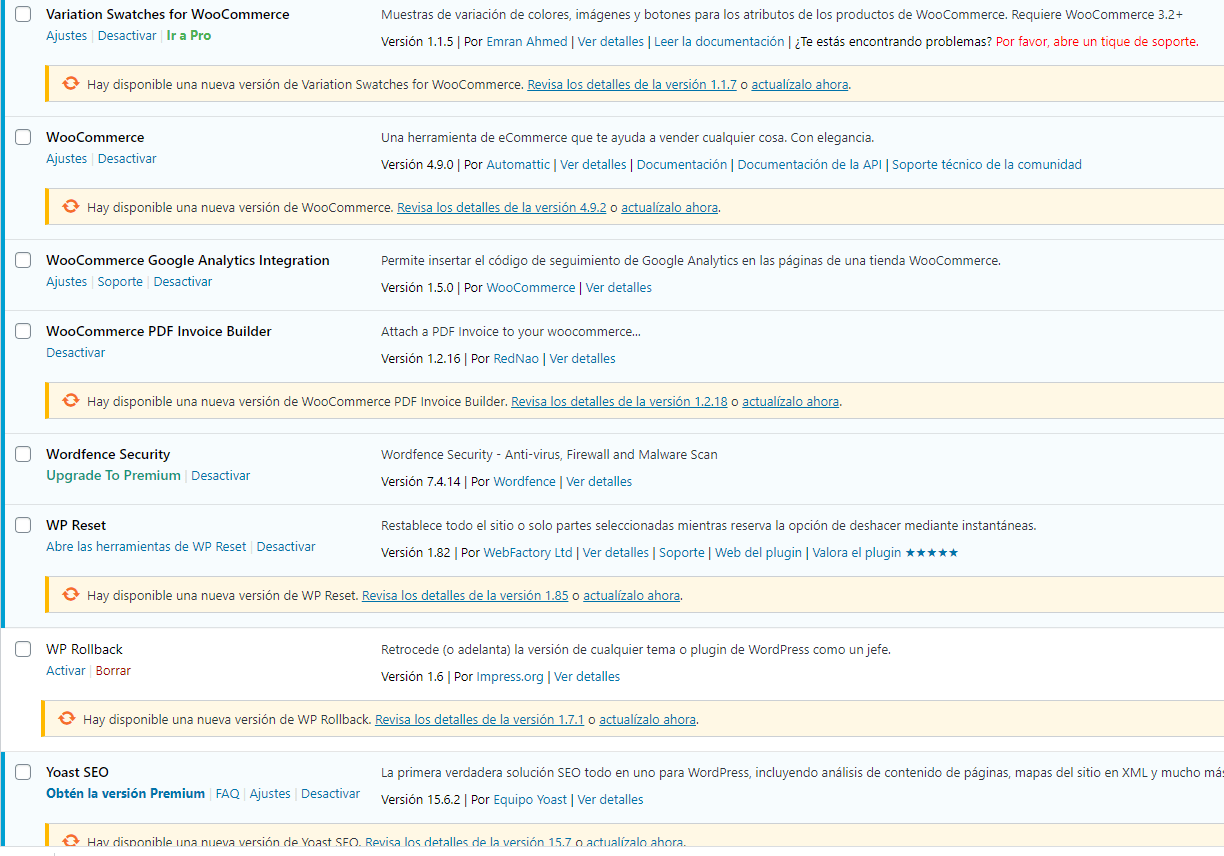Mark the WooCommerce PDF Invoice Builder checkbox
The width and height of the screenshot is (1224, 856).
click(x=23, y=332)
